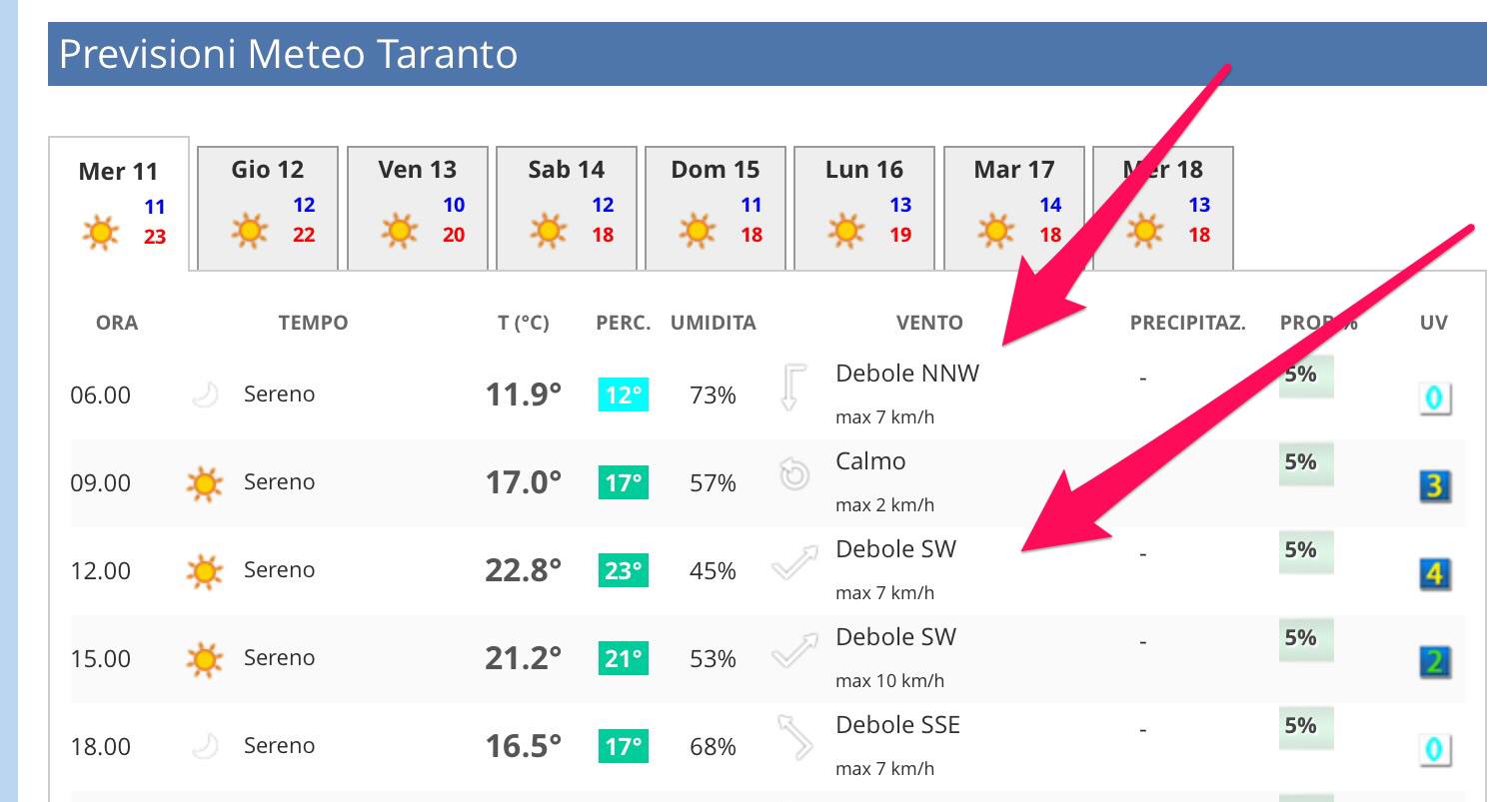Click the green 23° perceived temperature swatch
Screen dimensions: 1512x802
623,571
